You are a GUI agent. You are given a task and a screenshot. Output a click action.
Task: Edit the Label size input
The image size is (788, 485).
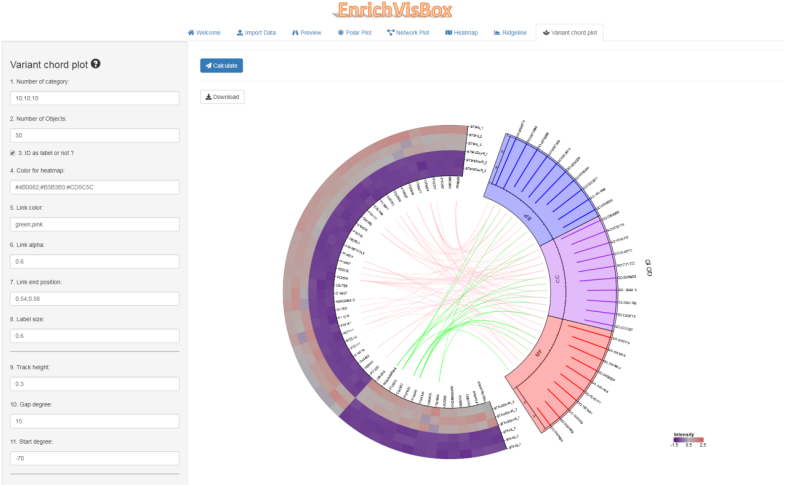[94, 336]
